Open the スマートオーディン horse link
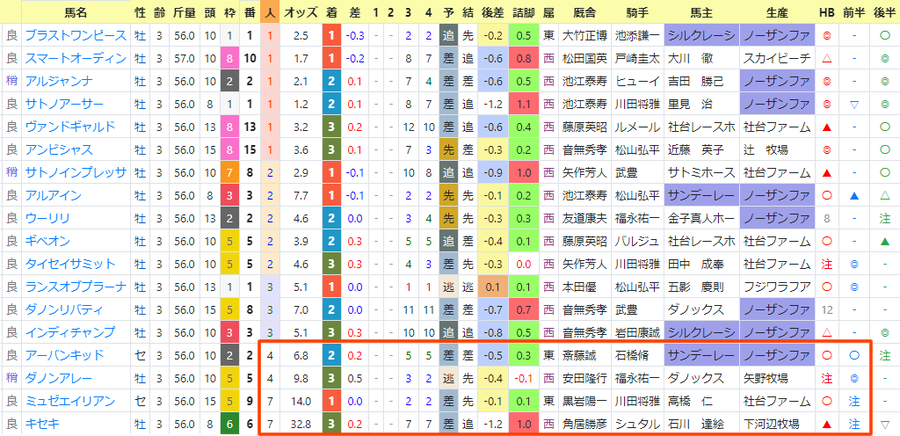 click(x=76, y=59)
